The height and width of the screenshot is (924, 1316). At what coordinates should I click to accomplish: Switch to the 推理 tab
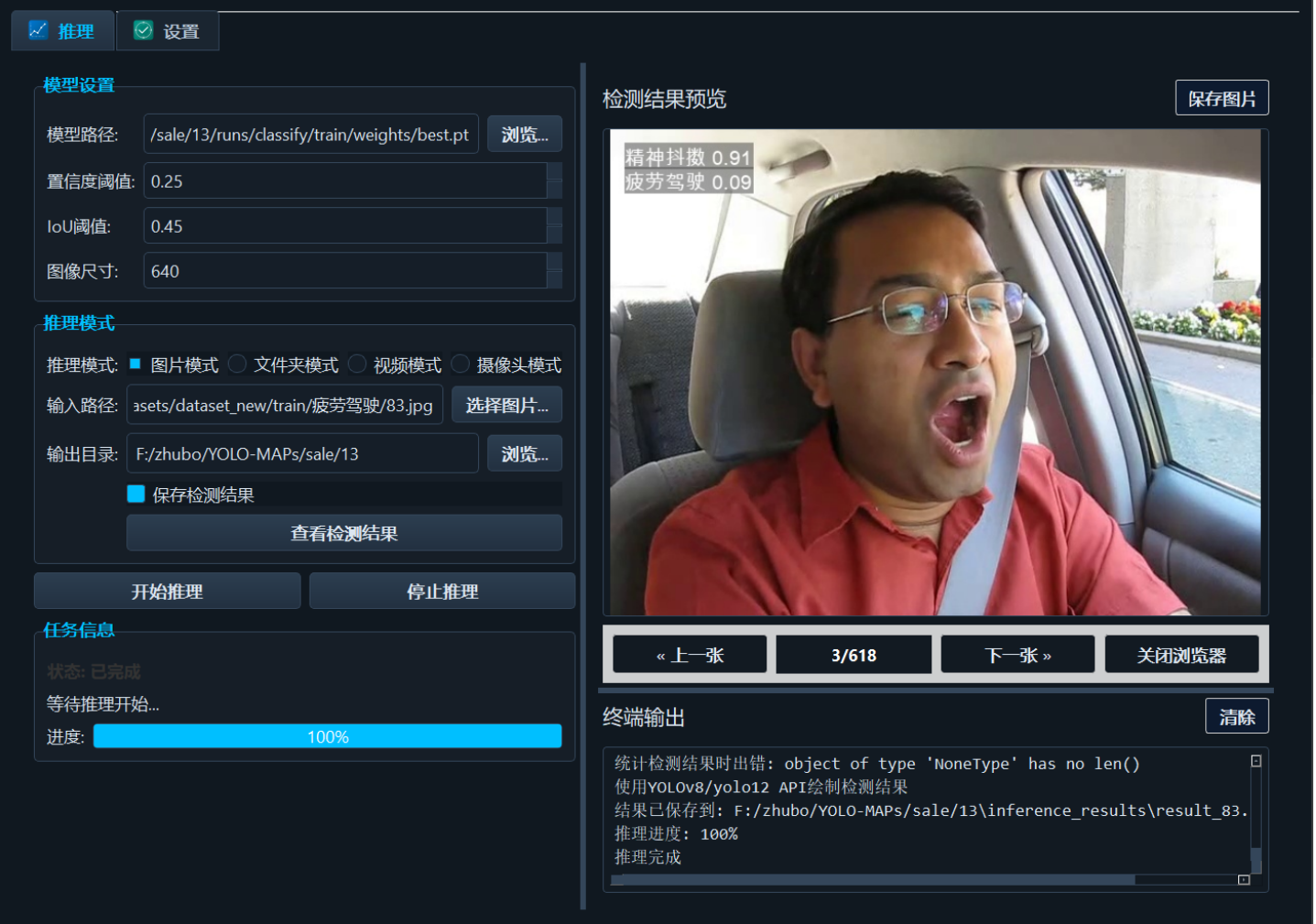[62, 31]
